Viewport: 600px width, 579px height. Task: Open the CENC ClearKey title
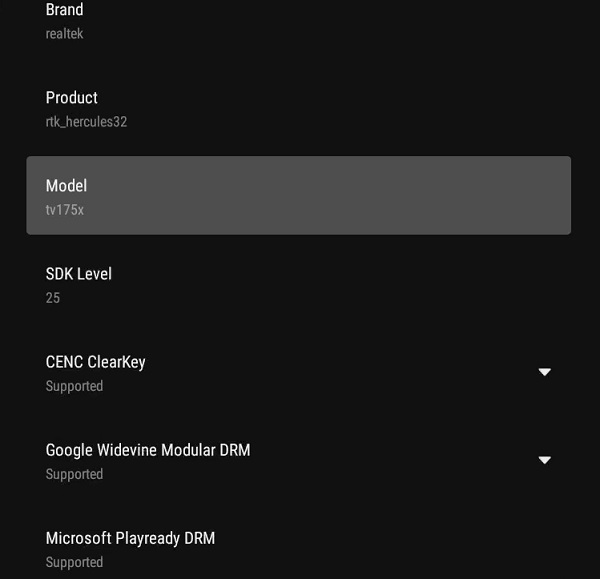[x=95, y=362]
